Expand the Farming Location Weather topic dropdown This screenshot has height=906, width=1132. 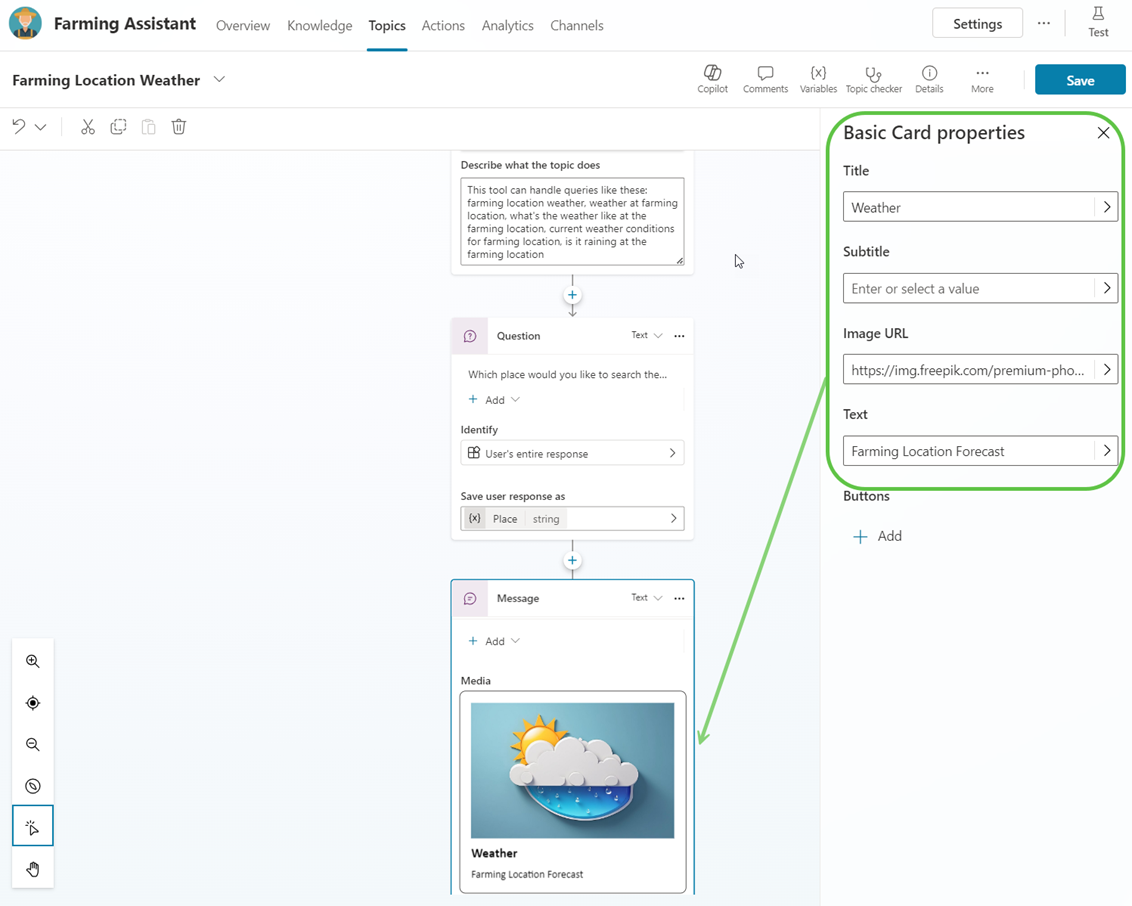(219, 80)
